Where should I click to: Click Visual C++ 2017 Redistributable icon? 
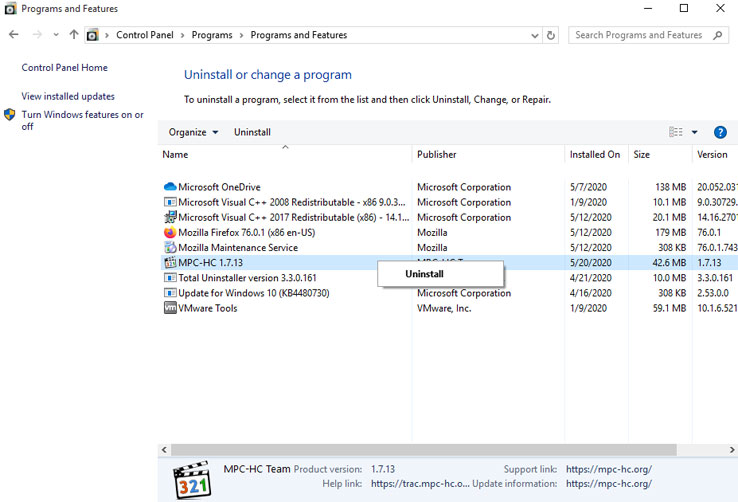(170, 217)
